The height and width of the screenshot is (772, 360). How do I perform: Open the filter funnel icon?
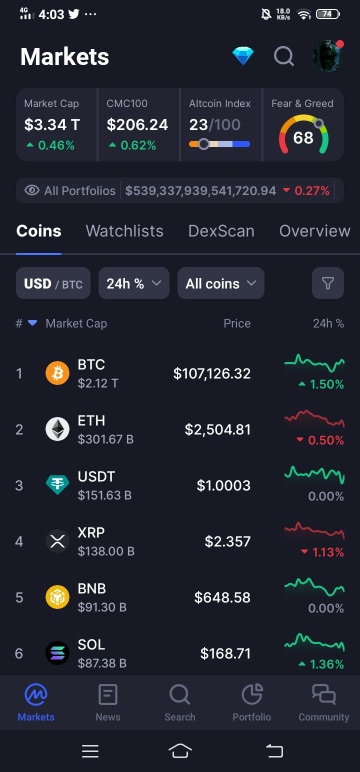tap(328, 283)
